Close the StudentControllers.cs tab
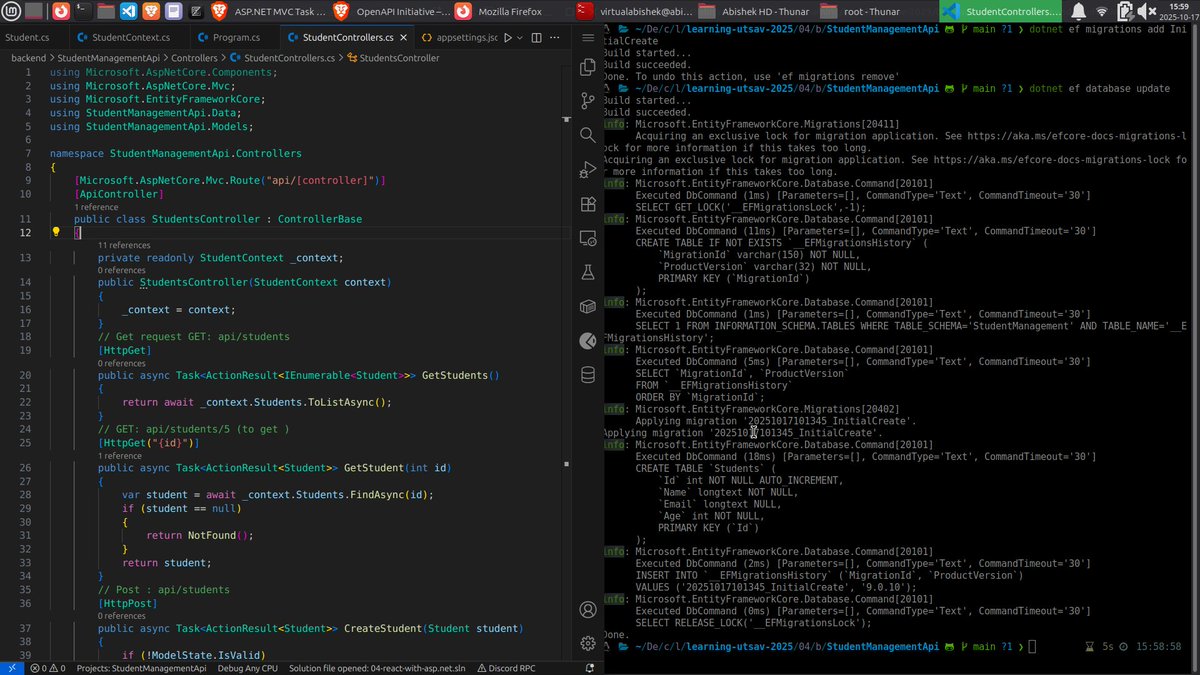The width and height of the screenshot is (1200, 675). coord(403,38)
